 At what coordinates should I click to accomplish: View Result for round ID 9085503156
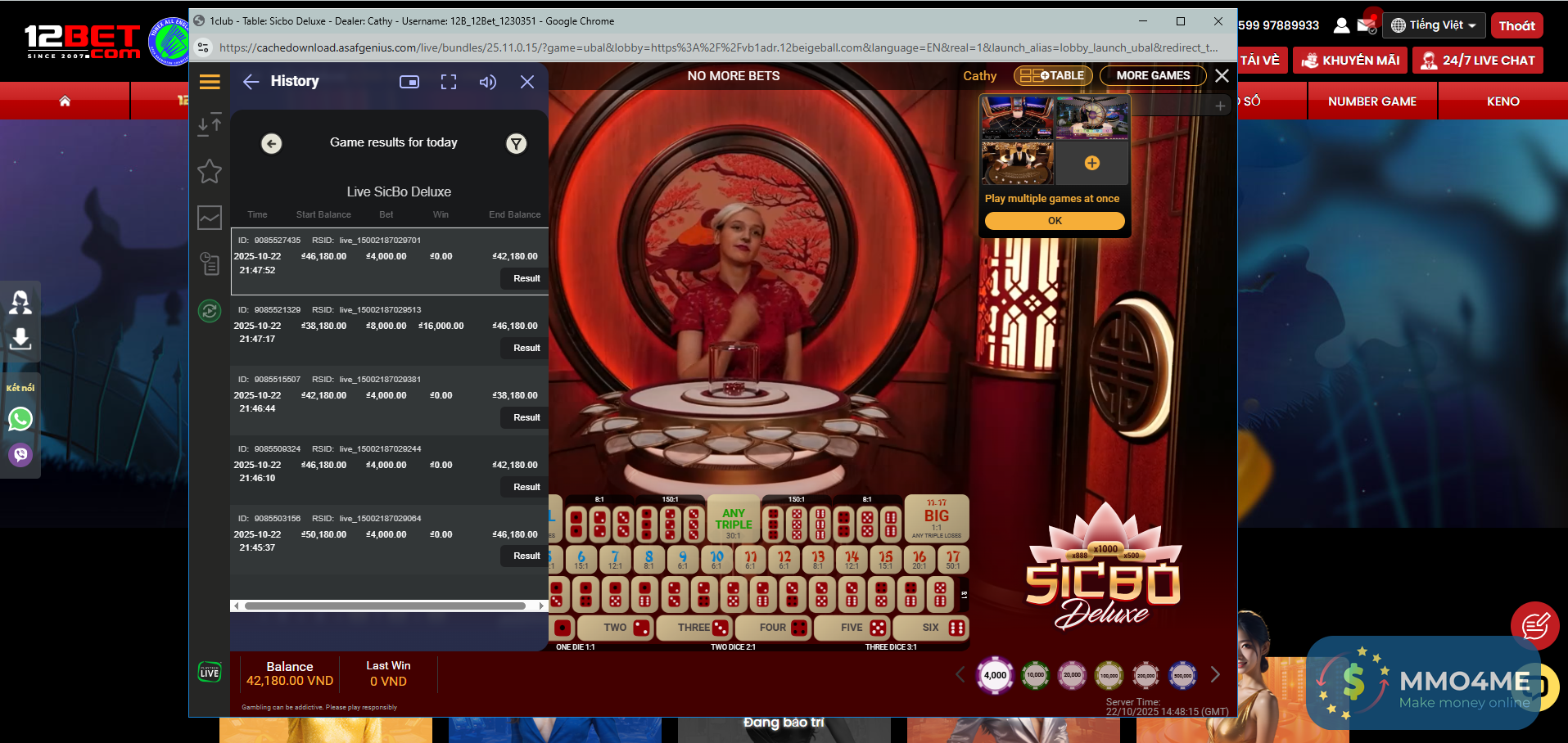click(526, 556)
